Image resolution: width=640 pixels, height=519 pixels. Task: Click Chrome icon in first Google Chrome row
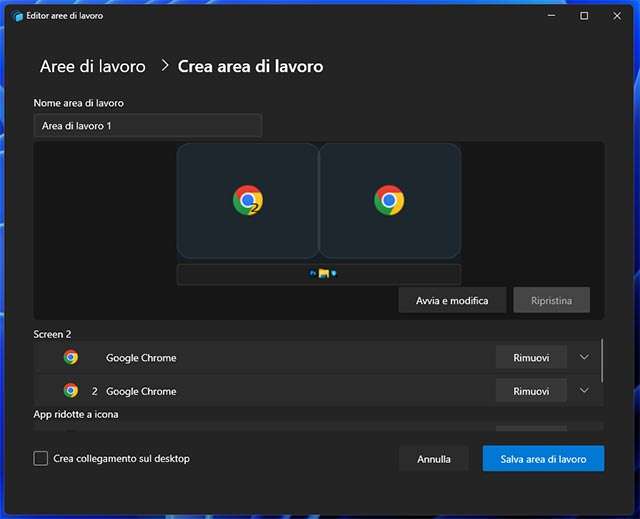point(71,357)
